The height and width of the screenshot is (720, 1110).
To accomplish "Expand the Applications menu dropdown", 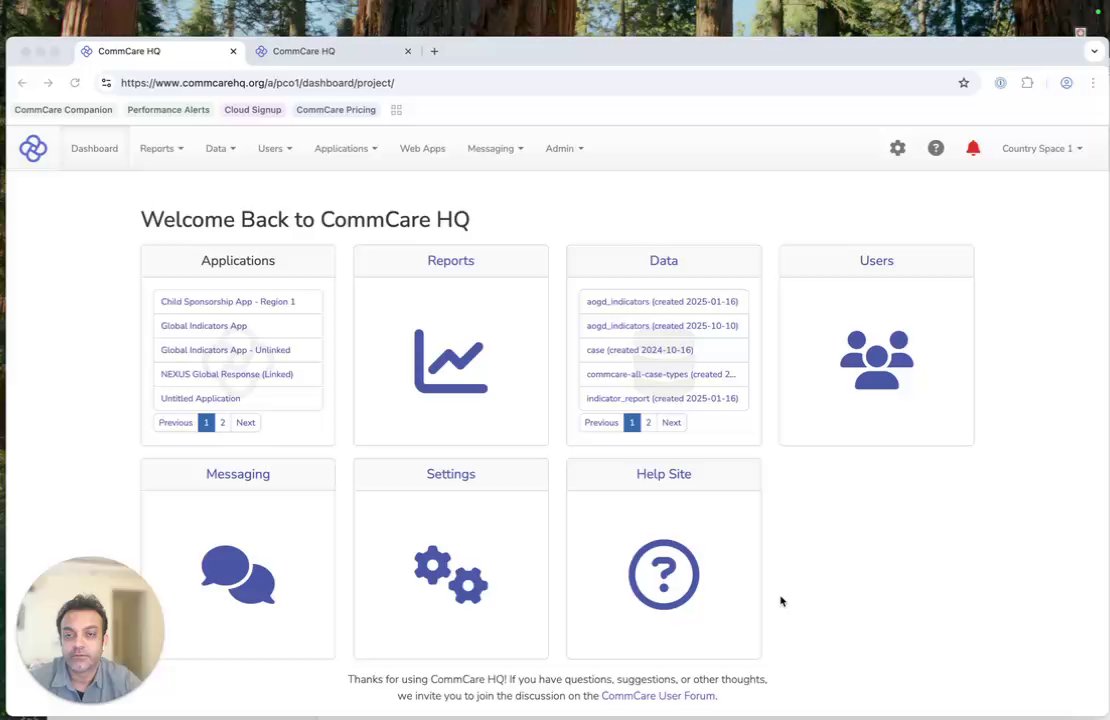I will pos(345,149).
